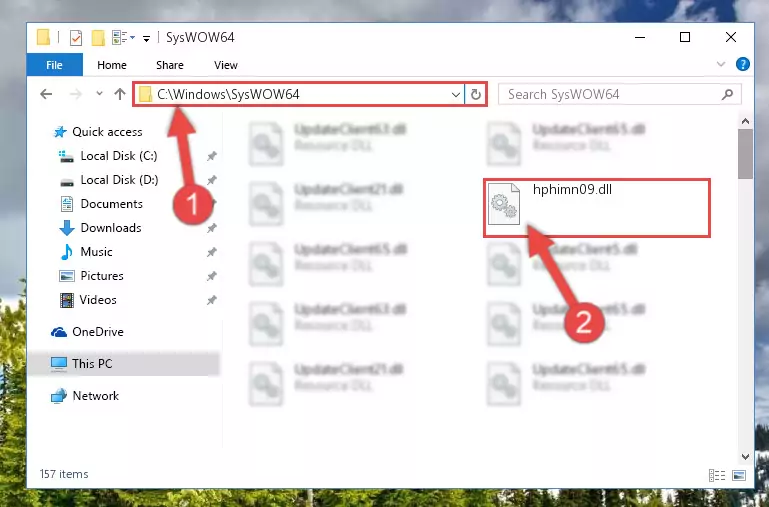
Task: Open Pictures in the sidebar
Action: point(102,276)
